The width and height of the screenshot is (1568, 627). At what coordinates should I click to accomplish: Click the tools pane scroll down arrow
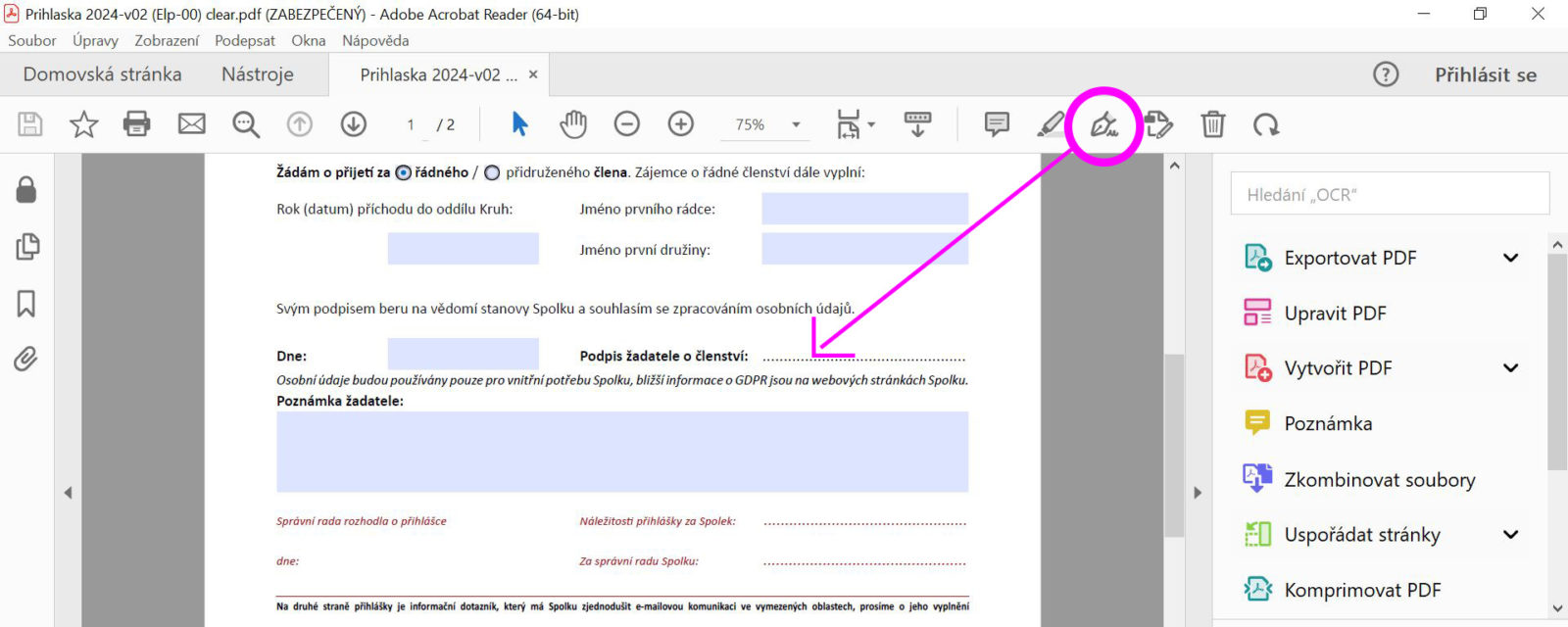point(1557,608)
